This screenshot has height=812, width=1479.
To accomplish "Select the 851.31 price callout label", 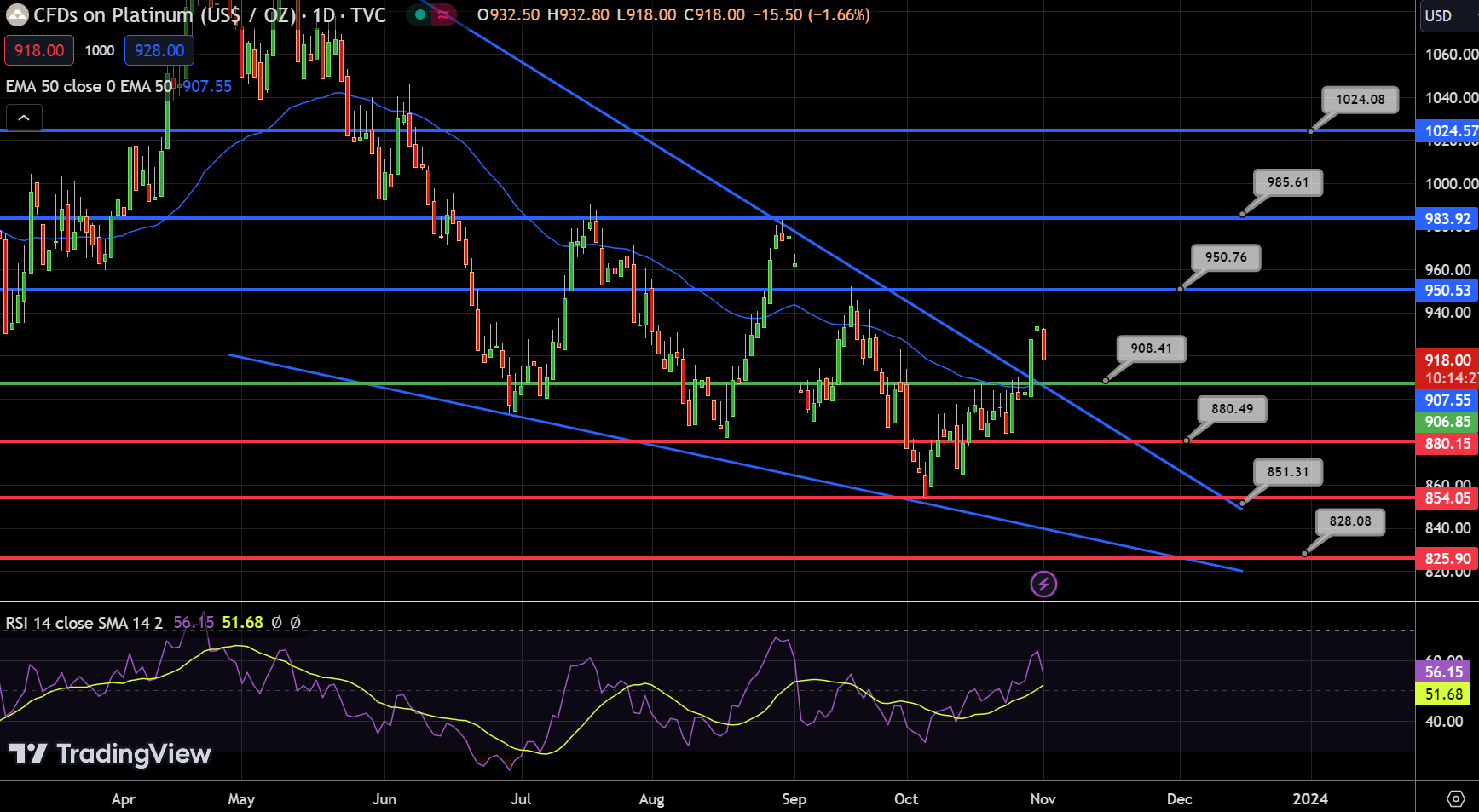I will click(x=1288, y=472).
